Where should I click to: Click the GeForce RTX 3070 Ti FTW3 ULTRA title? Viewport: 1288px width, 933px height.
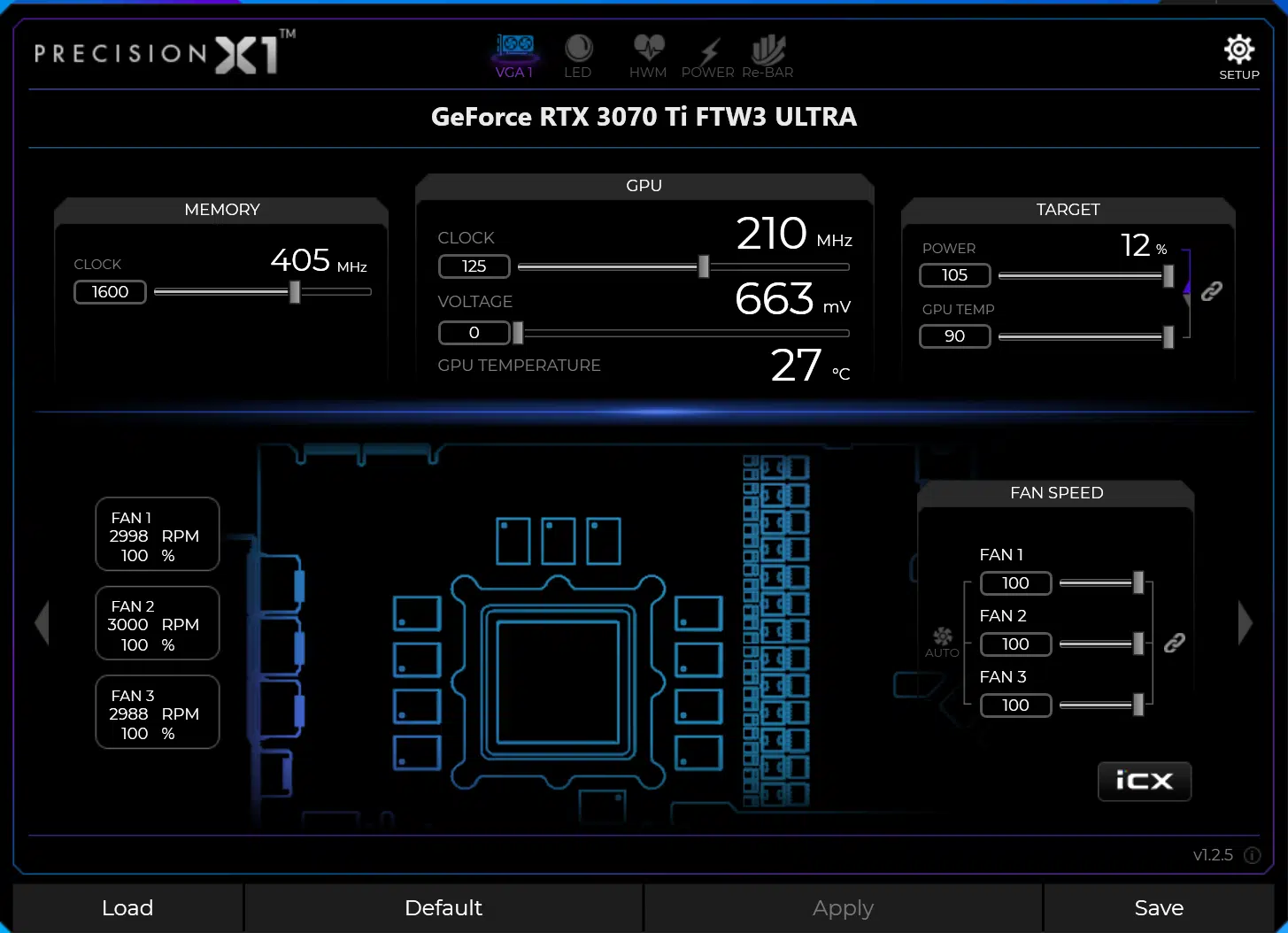(x=644, y=117)
